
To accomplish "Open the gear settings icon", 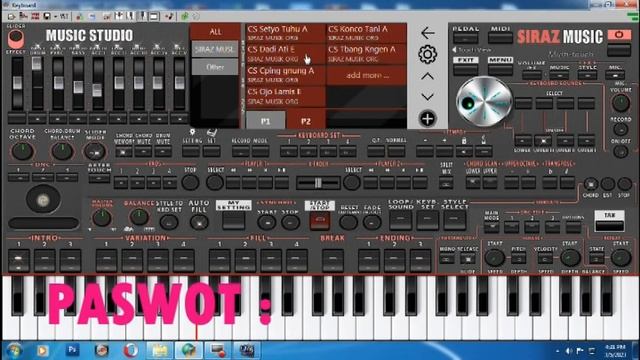I will pos(427,54).
